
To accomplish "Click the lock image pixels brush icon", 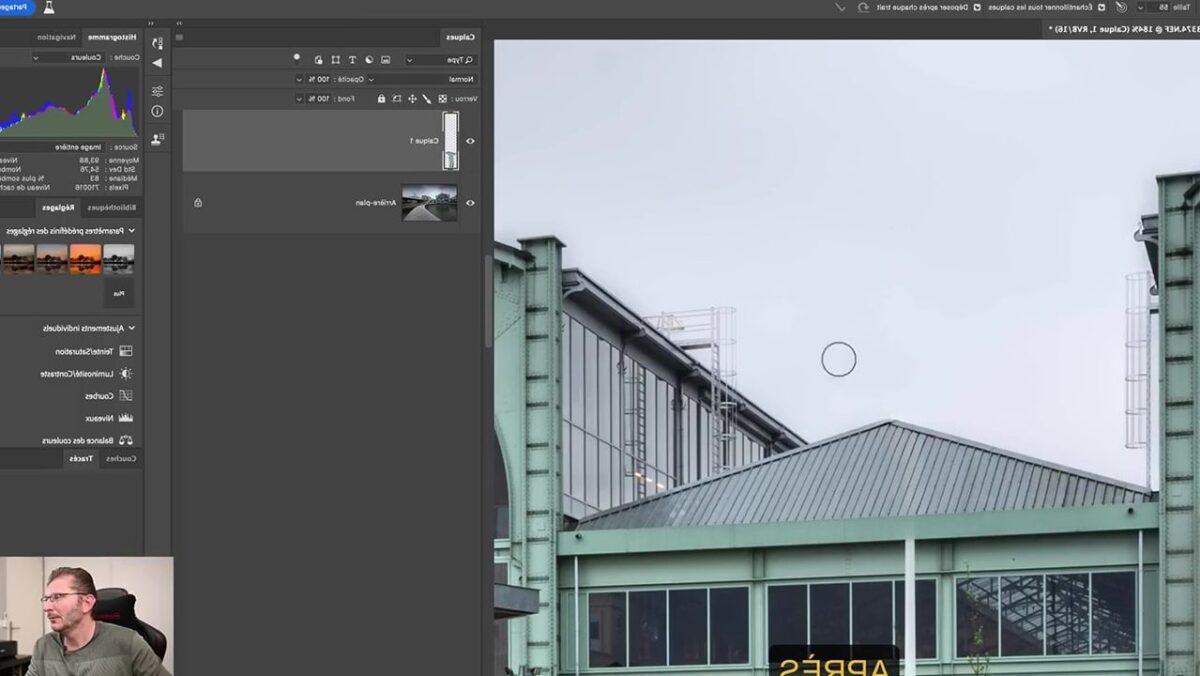I will pos(427,99).
